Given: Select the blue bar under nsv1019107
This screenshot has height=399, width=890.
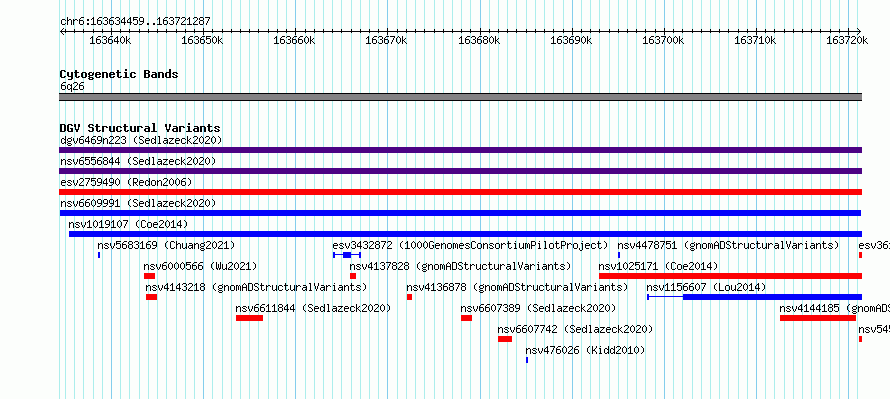Looking at the screenshot, I should click(x=465, y=234).
